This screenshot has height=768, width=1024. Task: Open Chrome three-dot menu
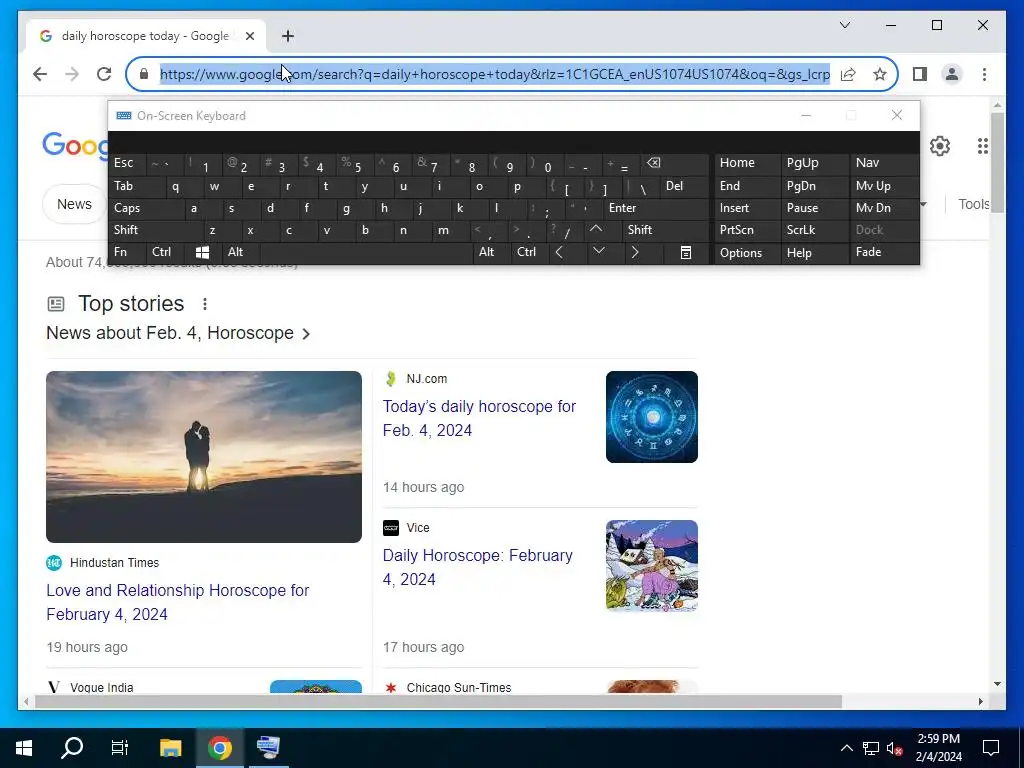click(984, 74)
